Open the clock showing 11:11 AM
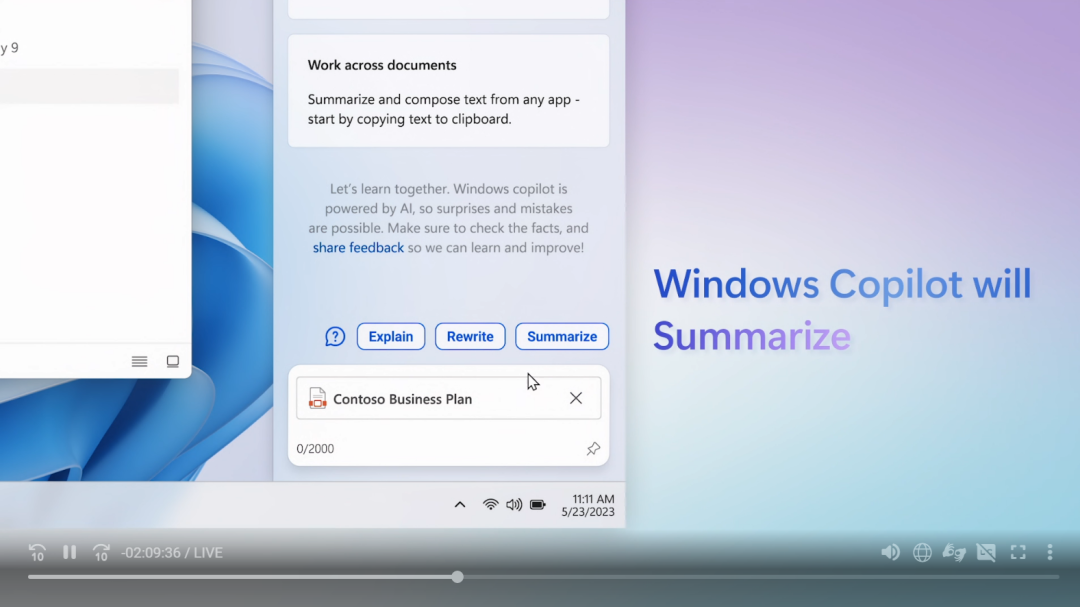 tap(593, 499)
